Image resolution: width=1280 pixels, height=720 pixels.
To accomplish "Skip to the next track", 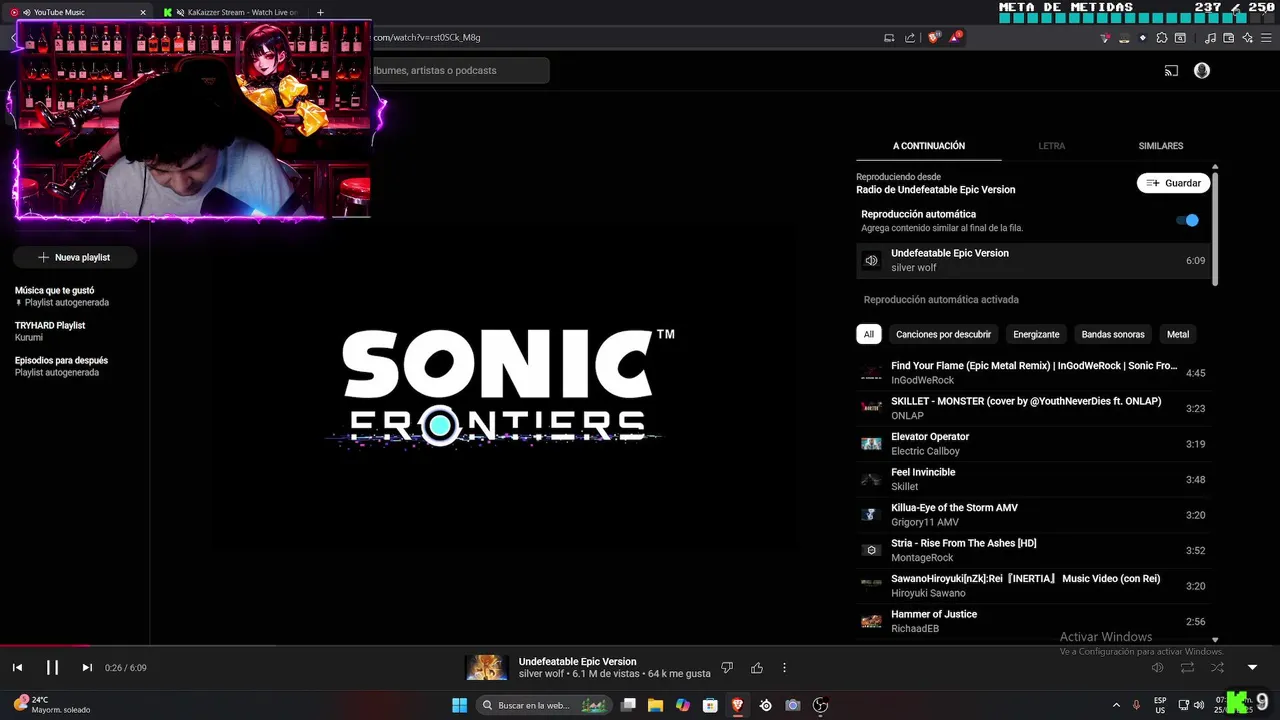I will (87, 667).
